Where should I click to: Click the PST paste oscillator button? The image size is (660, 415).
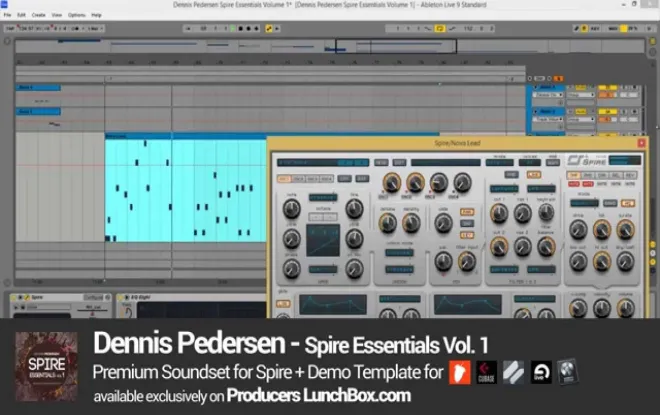[362, 179]
